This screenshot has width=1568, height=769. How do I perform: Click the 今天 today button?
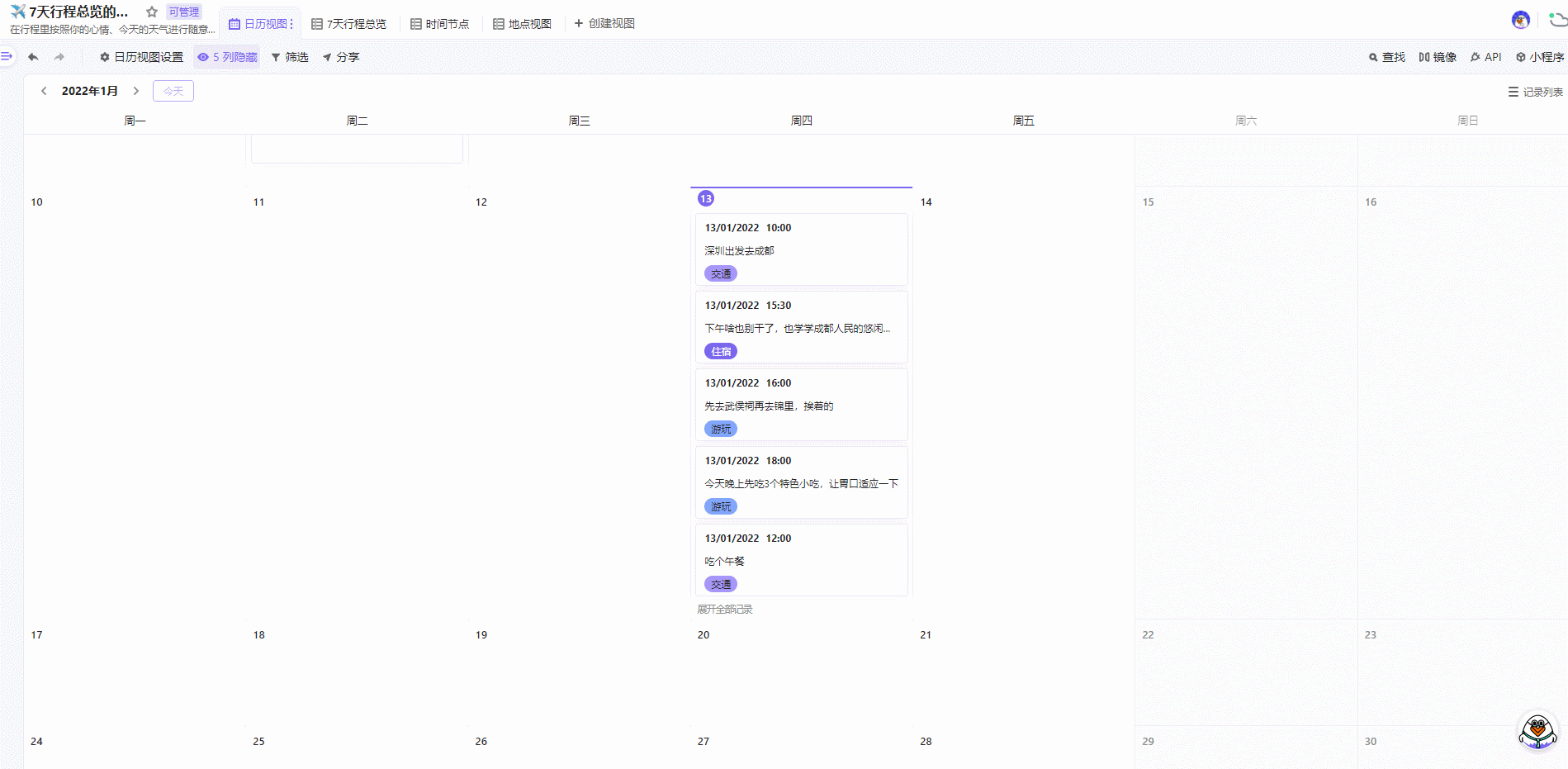pyautogui.click(x=173, y=91)
